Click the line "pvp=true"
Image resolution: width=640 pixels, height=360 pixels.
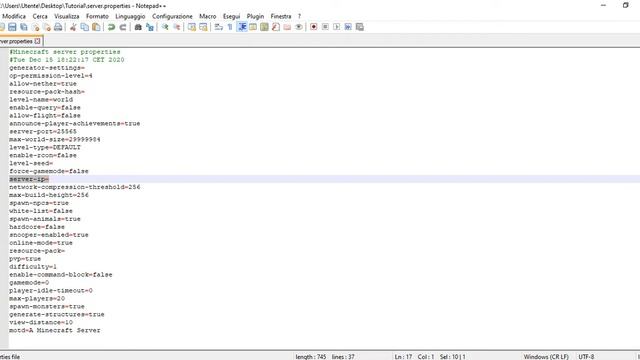(x=25, y=259)
